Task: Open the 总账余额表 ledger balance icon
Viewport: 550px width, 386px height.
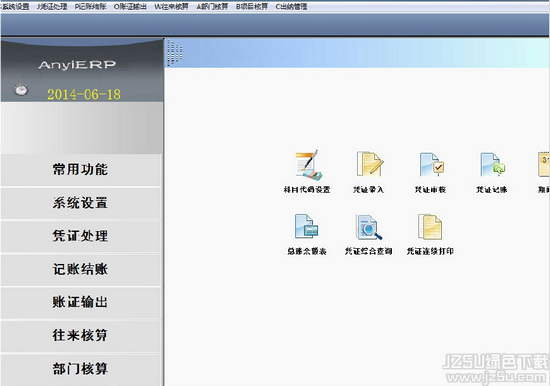Action: pos(307,227)
